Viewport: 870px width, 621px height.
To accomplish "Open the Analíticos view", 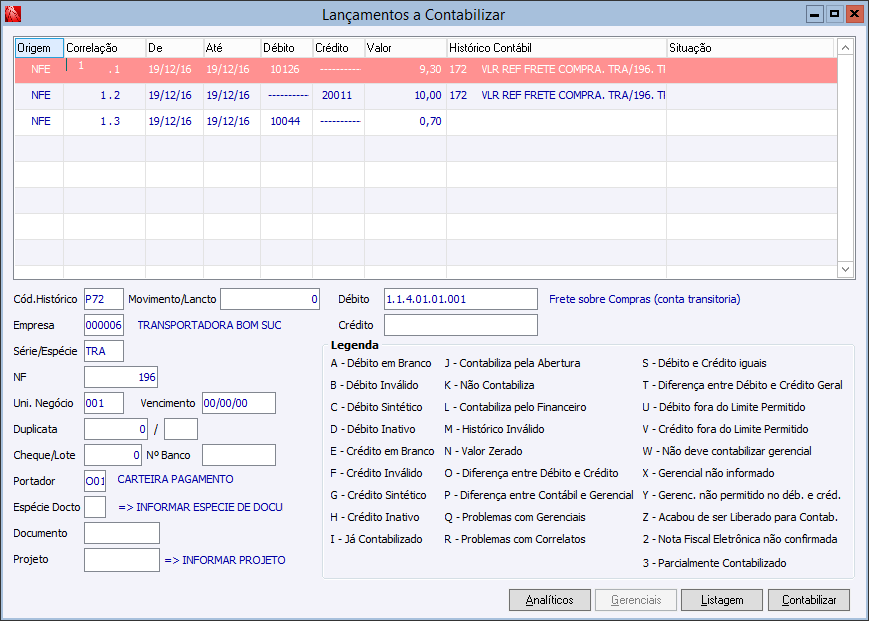I will point(550,600).
